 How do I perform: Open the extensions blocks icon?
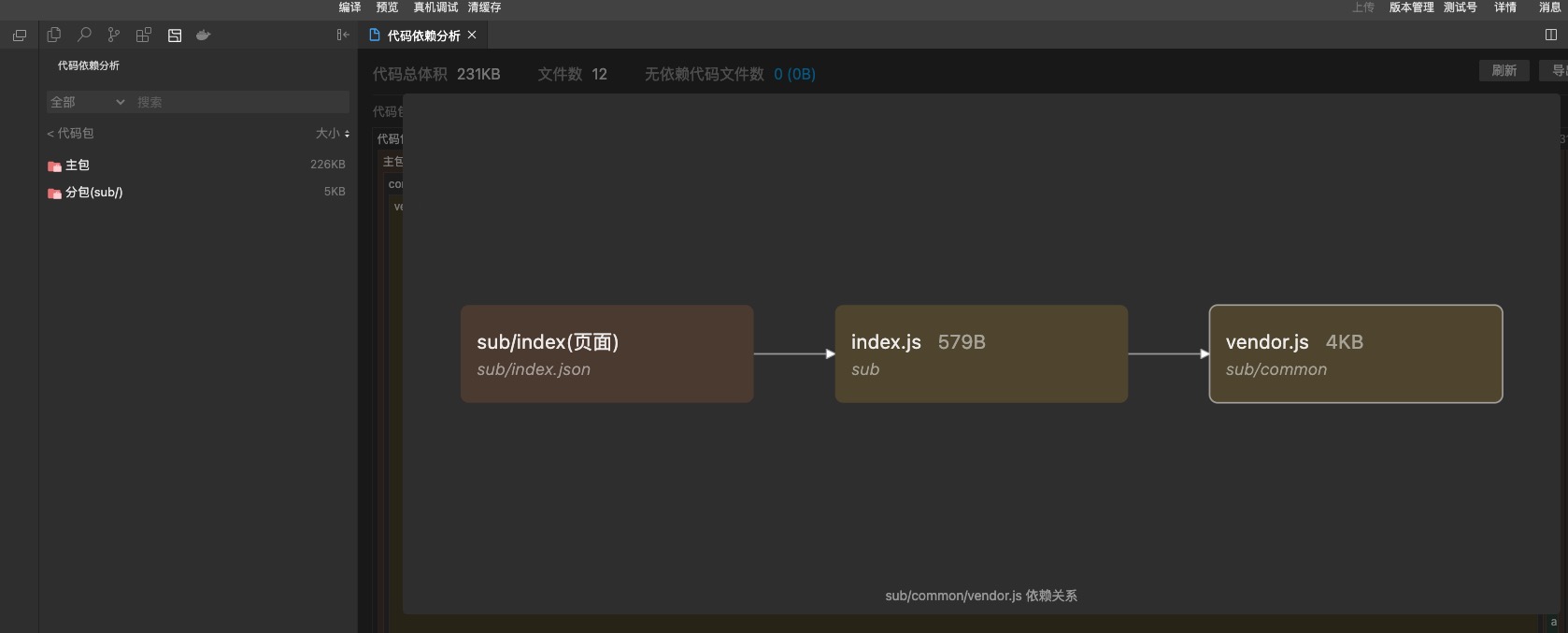[x=143, y=35]
